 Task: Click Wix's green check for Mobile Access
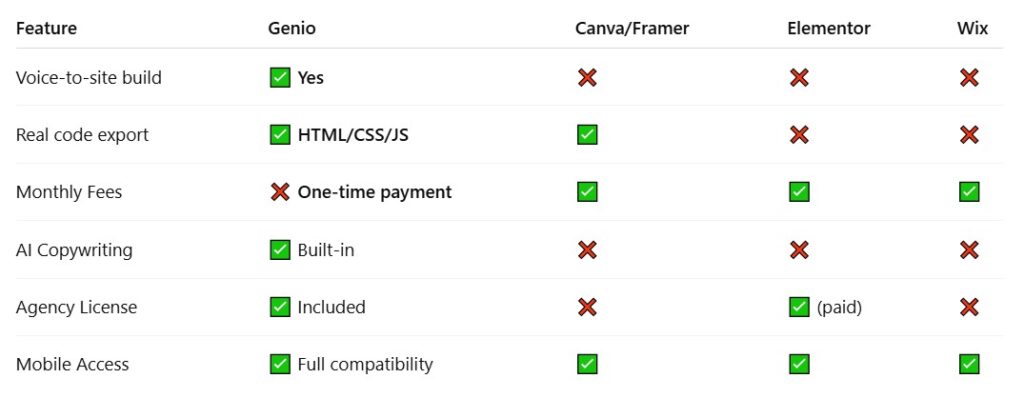(969, 364)
